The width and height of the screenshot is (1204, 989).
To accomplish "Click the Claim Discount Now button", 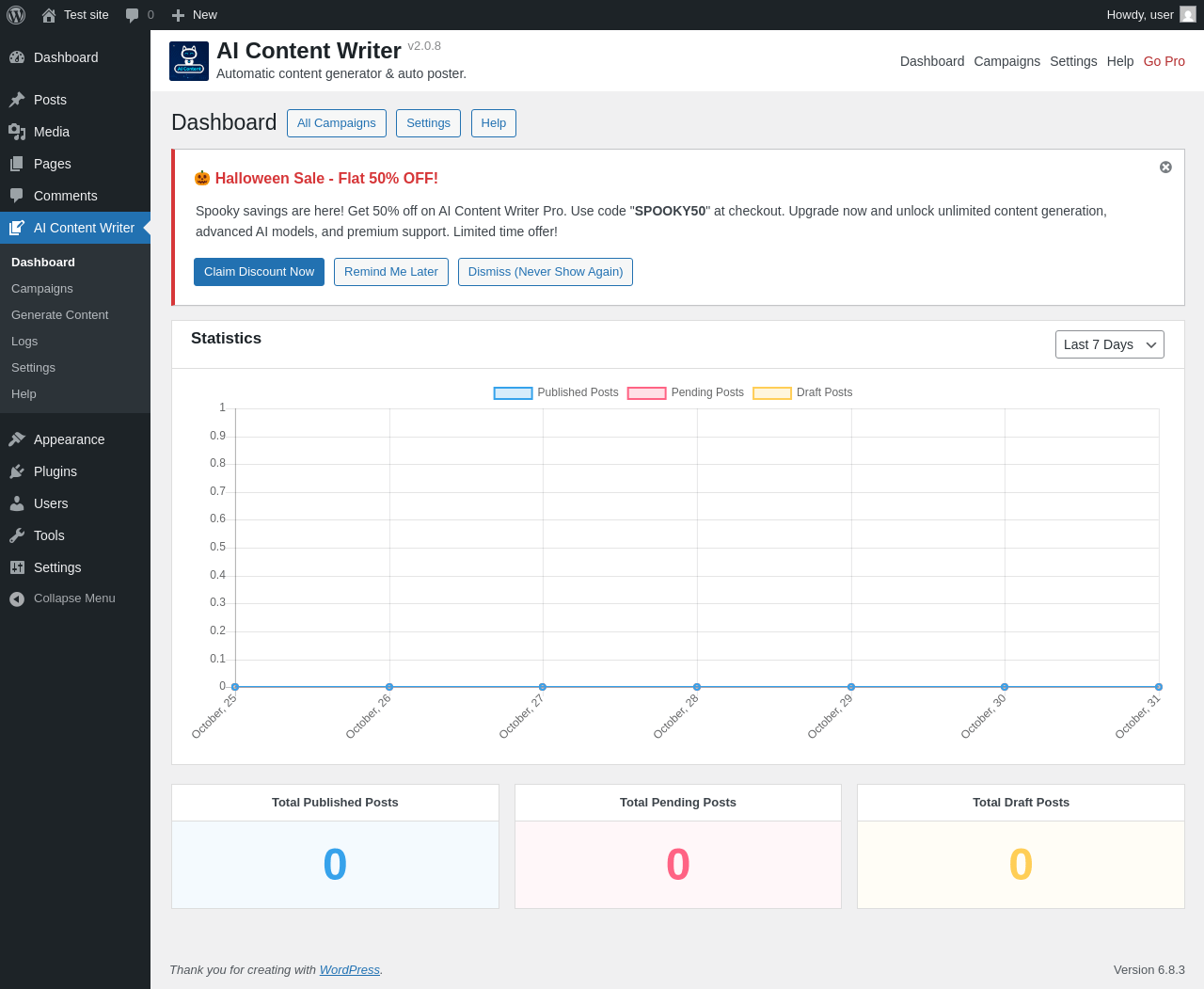I will pos(259,272).
